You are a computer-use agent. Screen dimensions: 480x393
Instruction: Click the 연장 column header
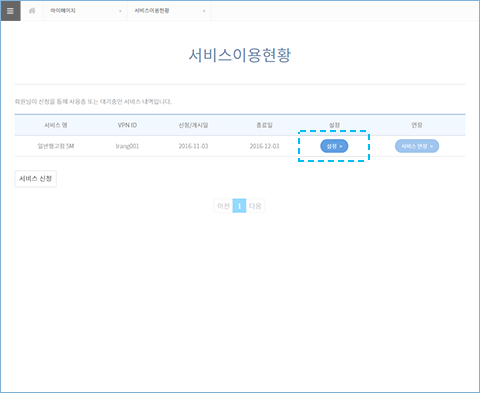(x=417, y=125)
